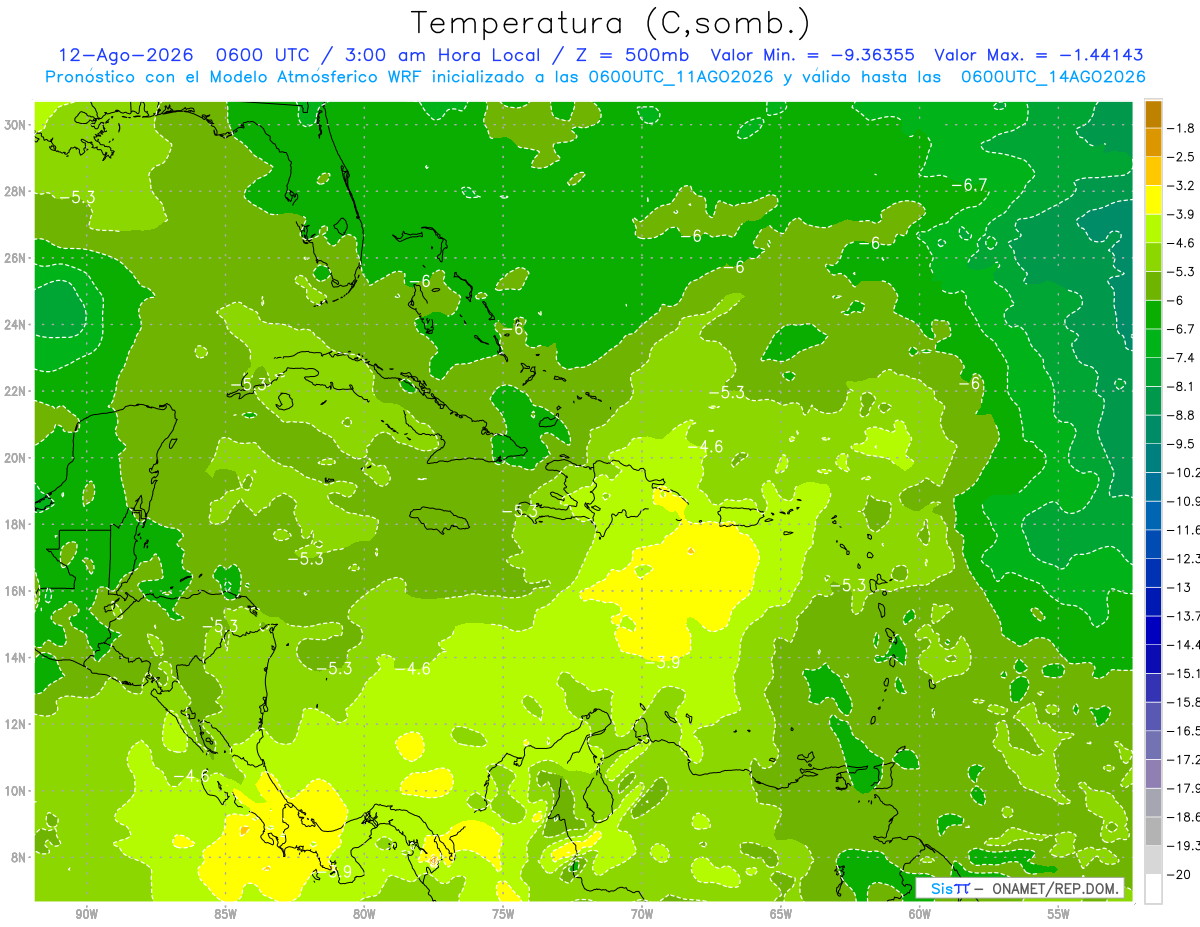Click the 12N latitude axis label
This screenshot has height=927, width=1200.
(x=15, y=724)
